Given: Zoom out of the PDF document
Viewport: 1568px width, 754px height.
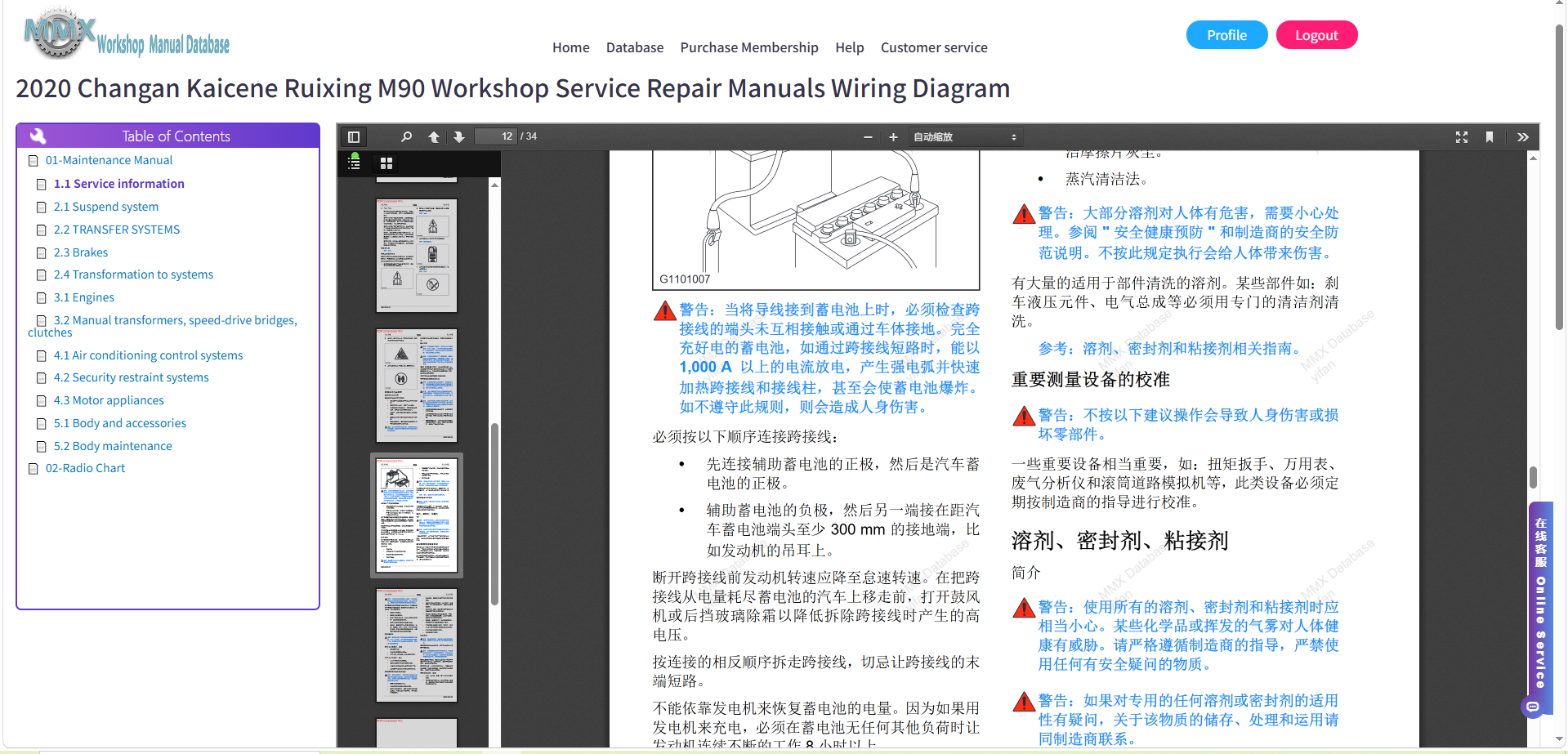Looking at the screenshot, I should pos(868,137).
